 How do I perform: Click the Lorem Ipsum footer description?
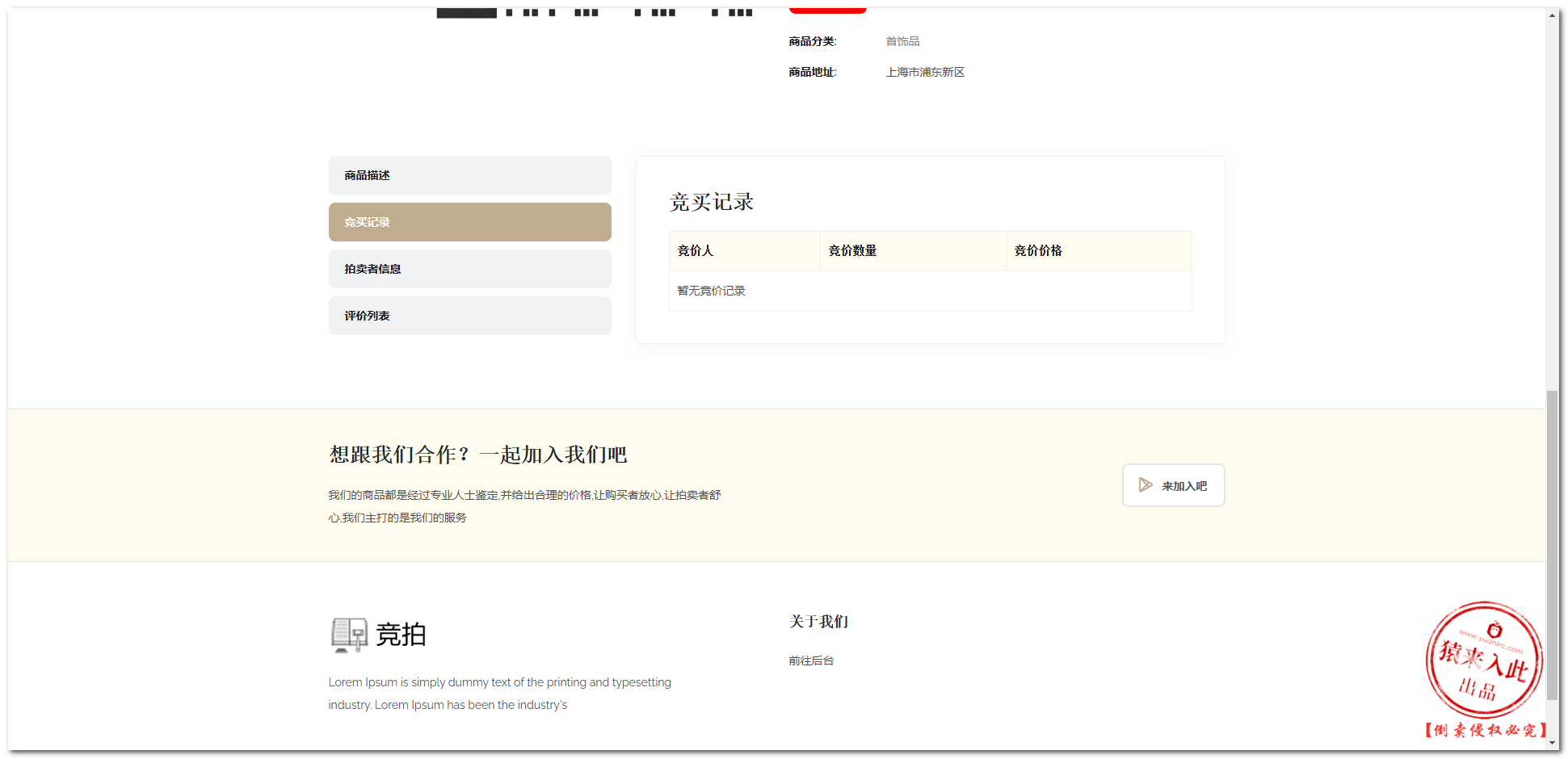tap(499, 694)
